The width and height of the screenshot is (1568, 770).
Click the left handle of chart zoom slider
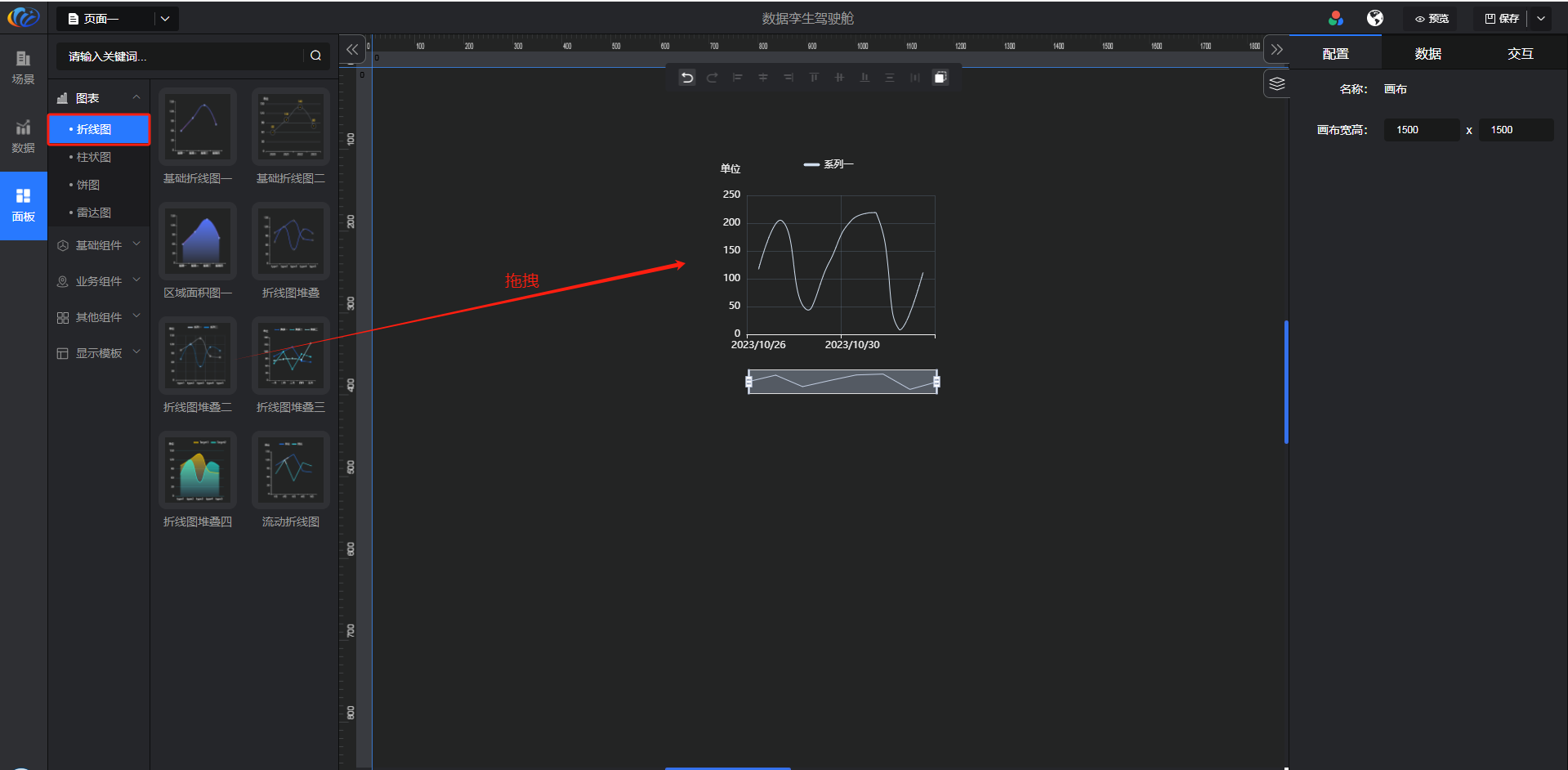[x=748, y=382]
